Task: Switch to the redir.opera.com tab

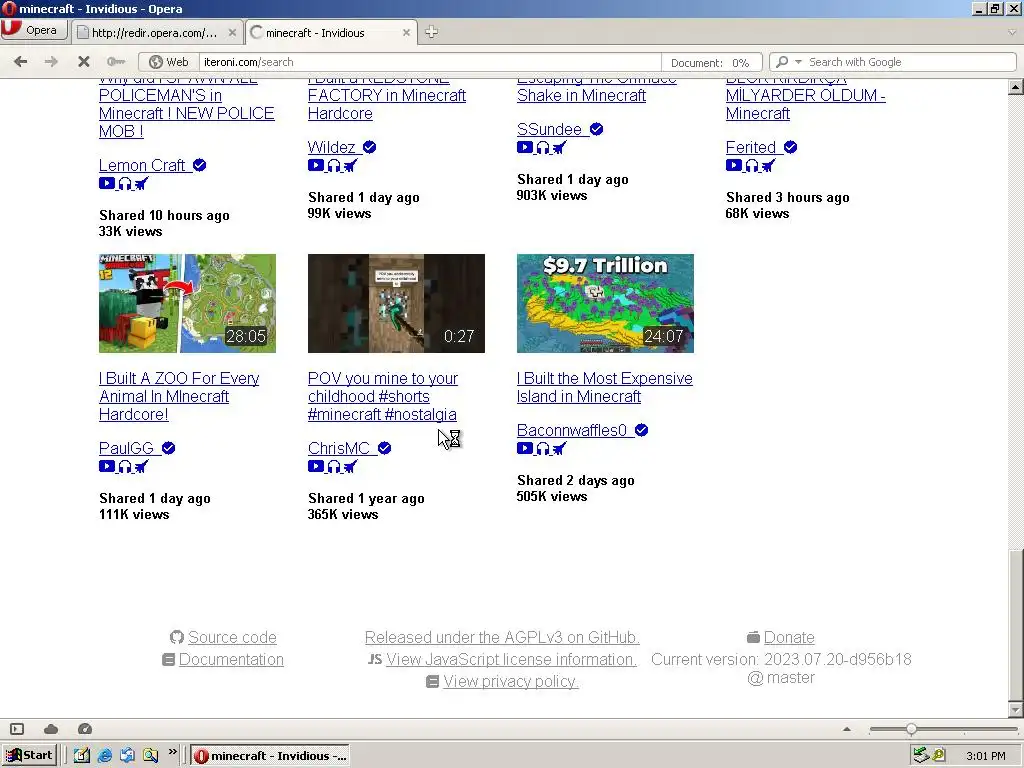Action: tap(155, 33)
